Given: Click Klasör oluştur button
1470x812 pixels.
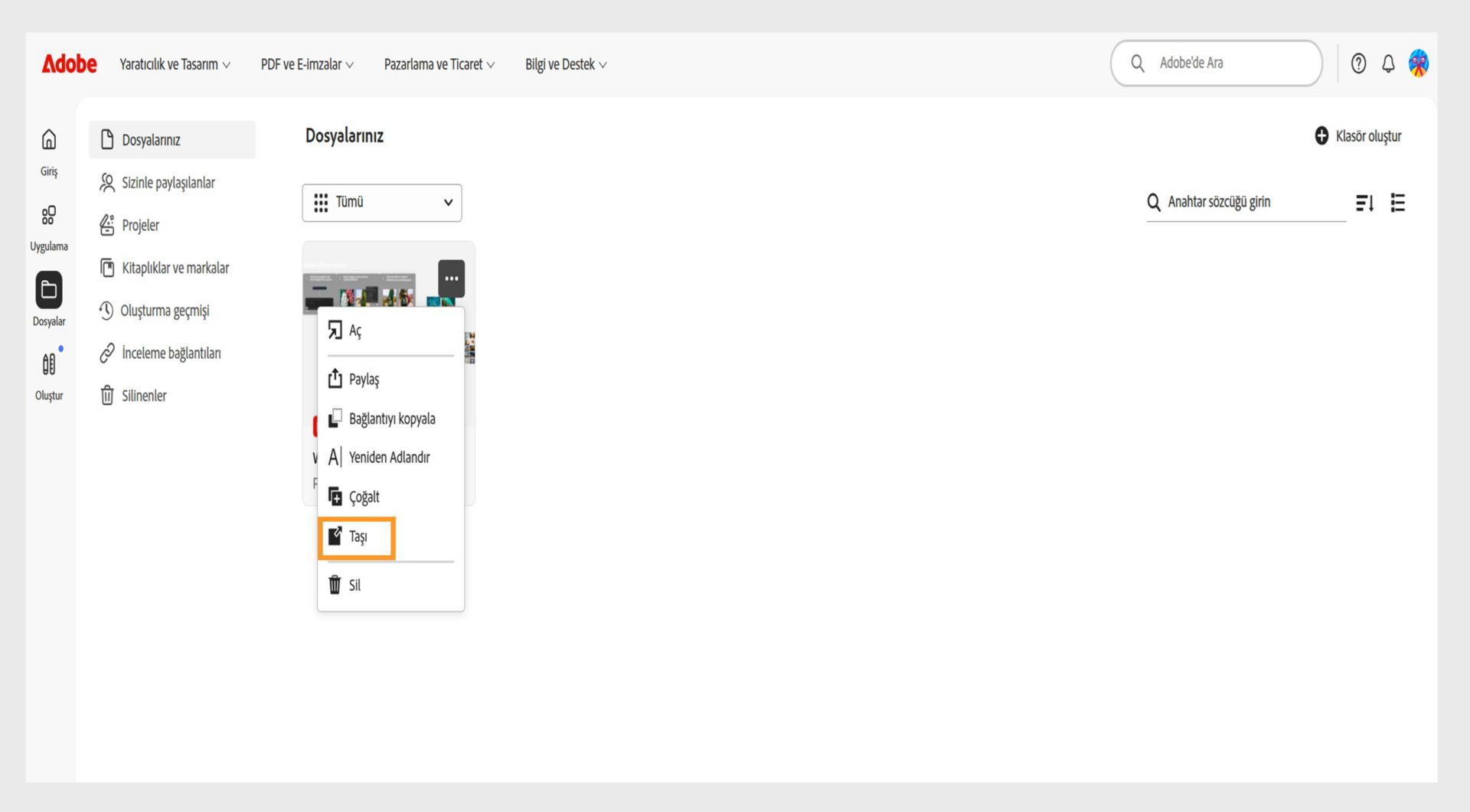Looking at the screenshot, I should click(1358, 135).
